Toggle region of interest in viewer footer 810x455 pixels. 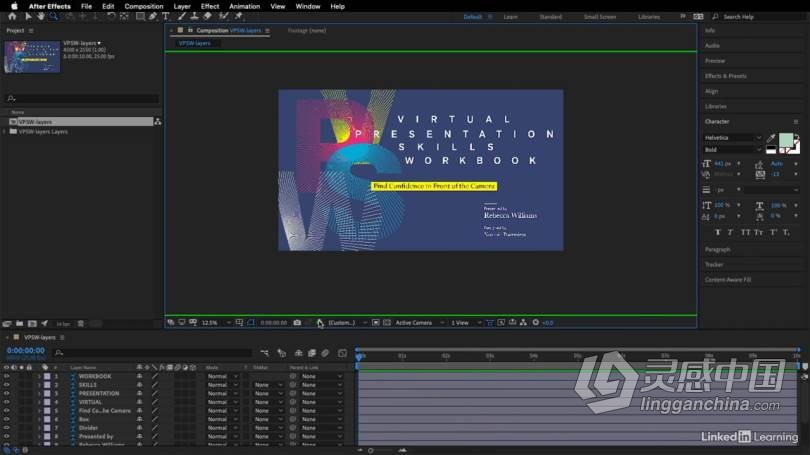[x=376, y=323]
